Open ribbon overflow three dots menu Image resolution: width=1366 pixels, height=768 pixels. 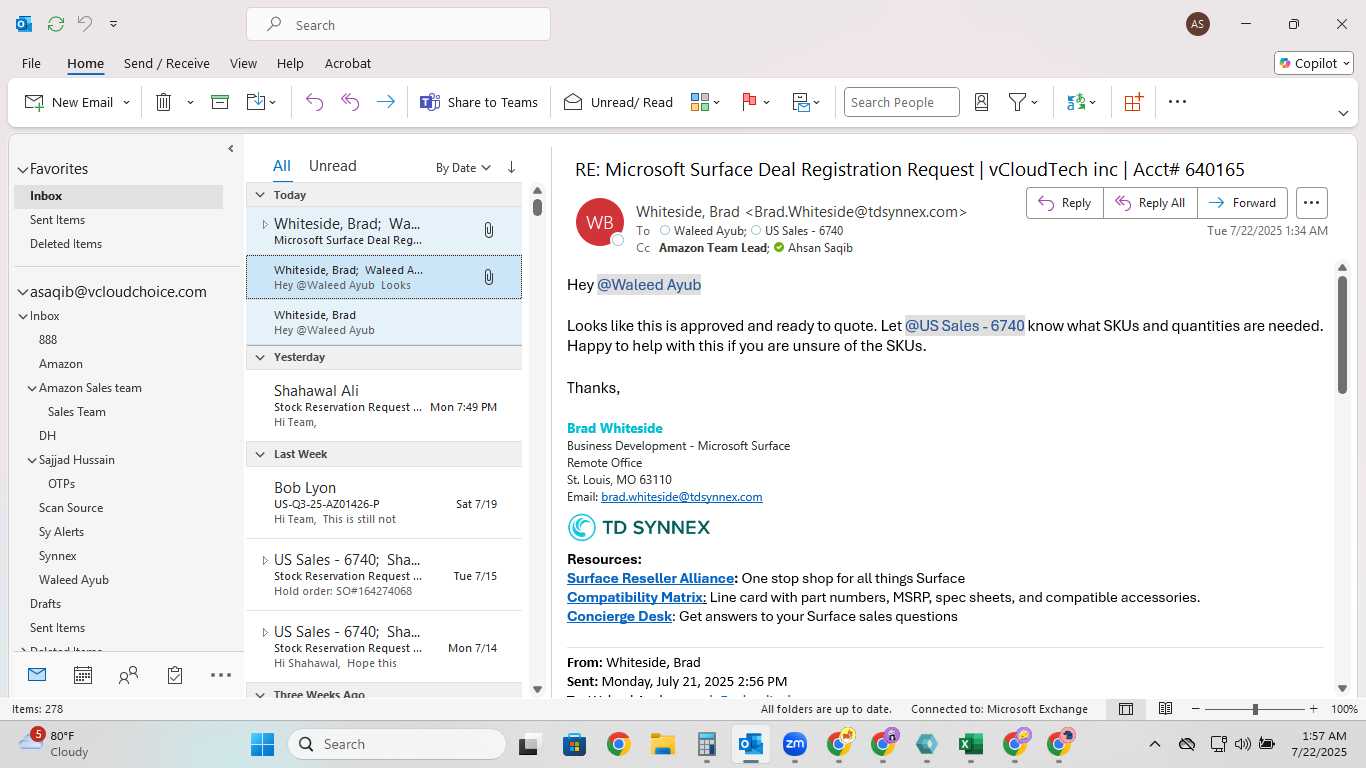tap(1177, 102)
